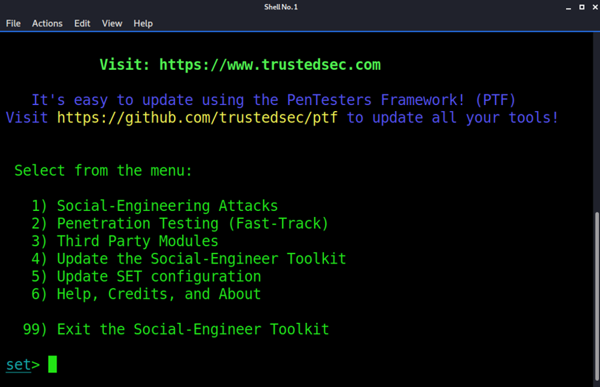Open the File menu
600x387 pixels.
[13, 24]
